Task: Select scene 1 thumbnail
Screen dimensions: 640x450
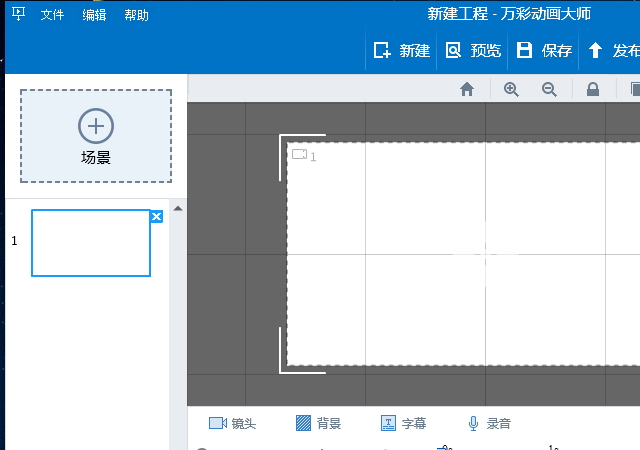Action: click(90, 243)
